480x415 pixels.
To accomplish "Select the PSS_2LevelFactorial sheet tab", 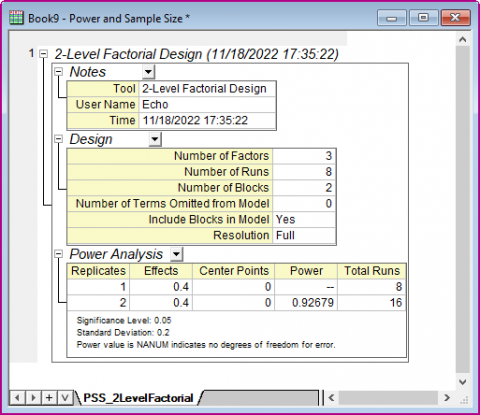I will pos(138,398).
